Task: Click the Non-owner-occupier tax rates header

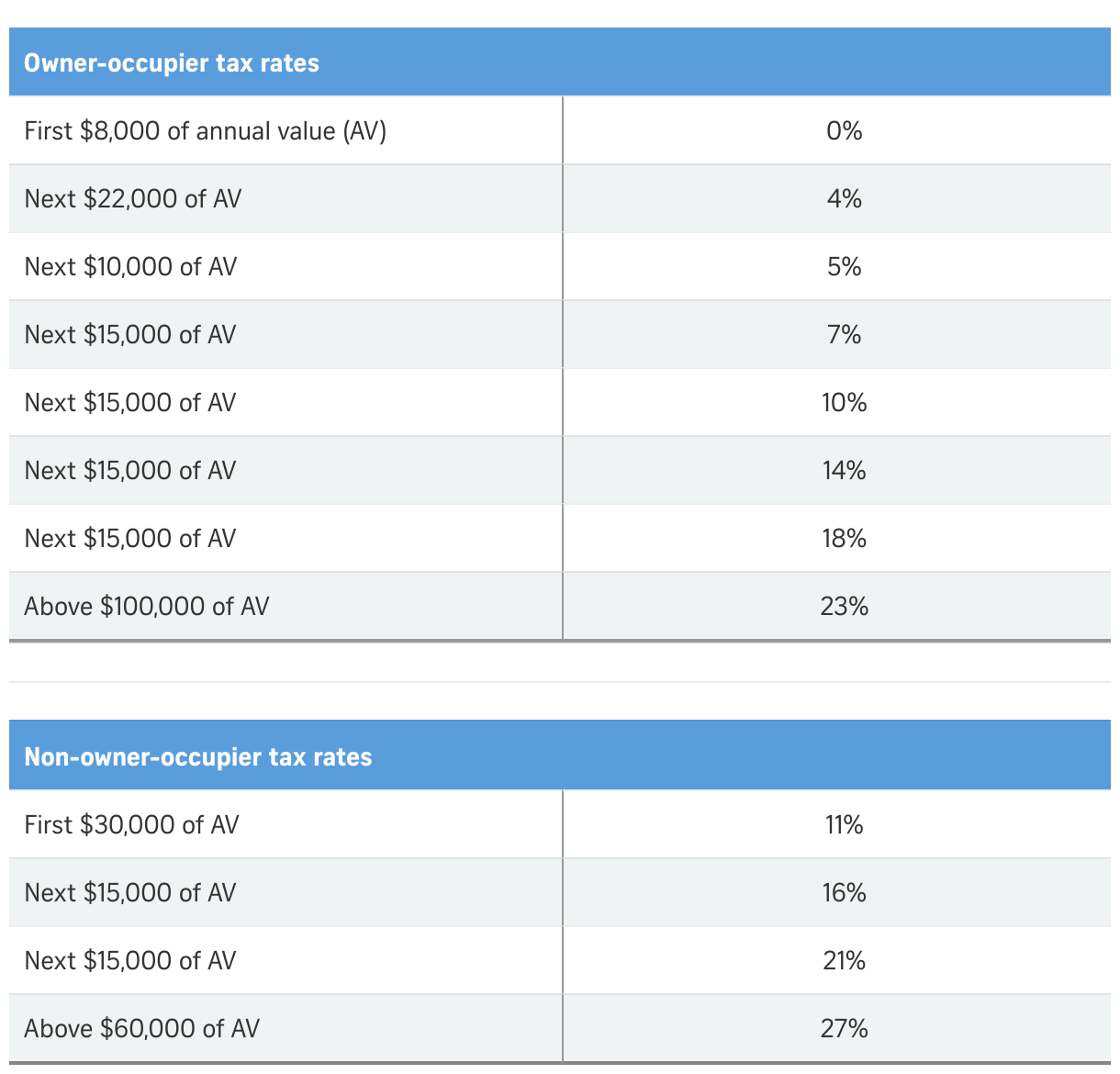Action: click(198, 757)
